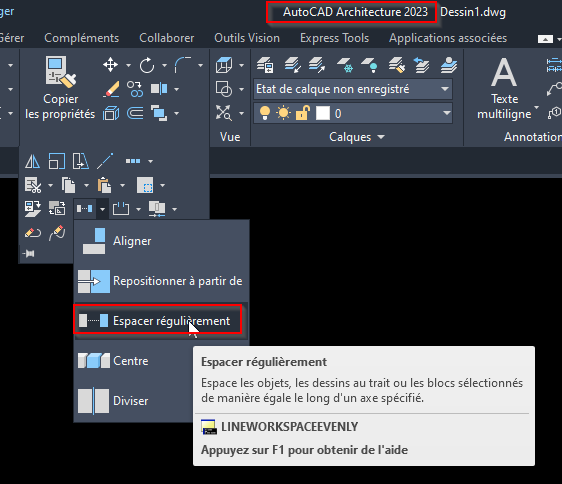
Task: Open the Collaborer ribbon tab
Action: click(167, 38)
